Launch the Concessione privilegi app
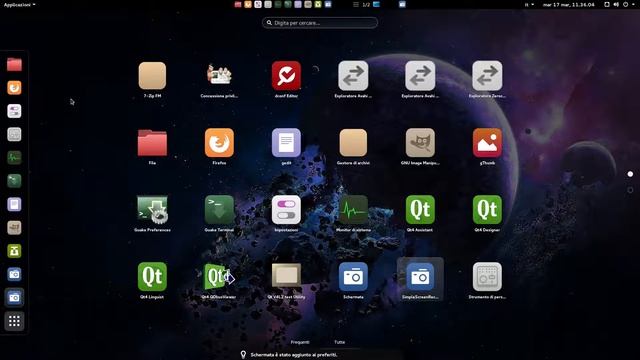 click(x=219, y=76)
